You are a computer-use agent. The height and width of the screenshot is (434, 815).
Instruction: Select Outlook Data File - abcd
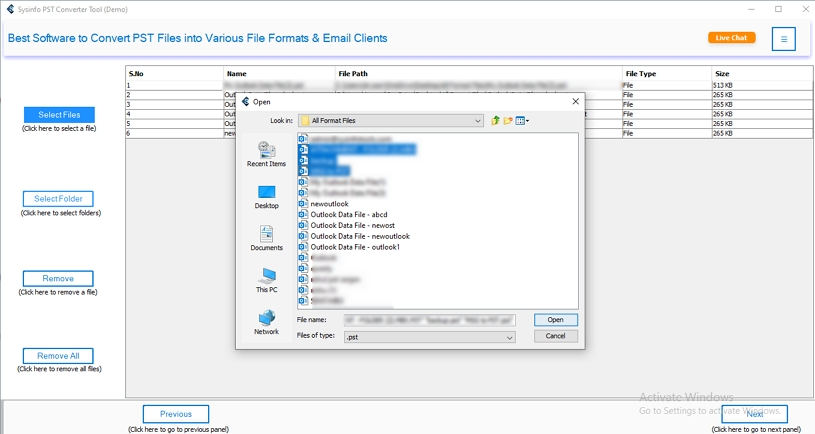[348, 215]
